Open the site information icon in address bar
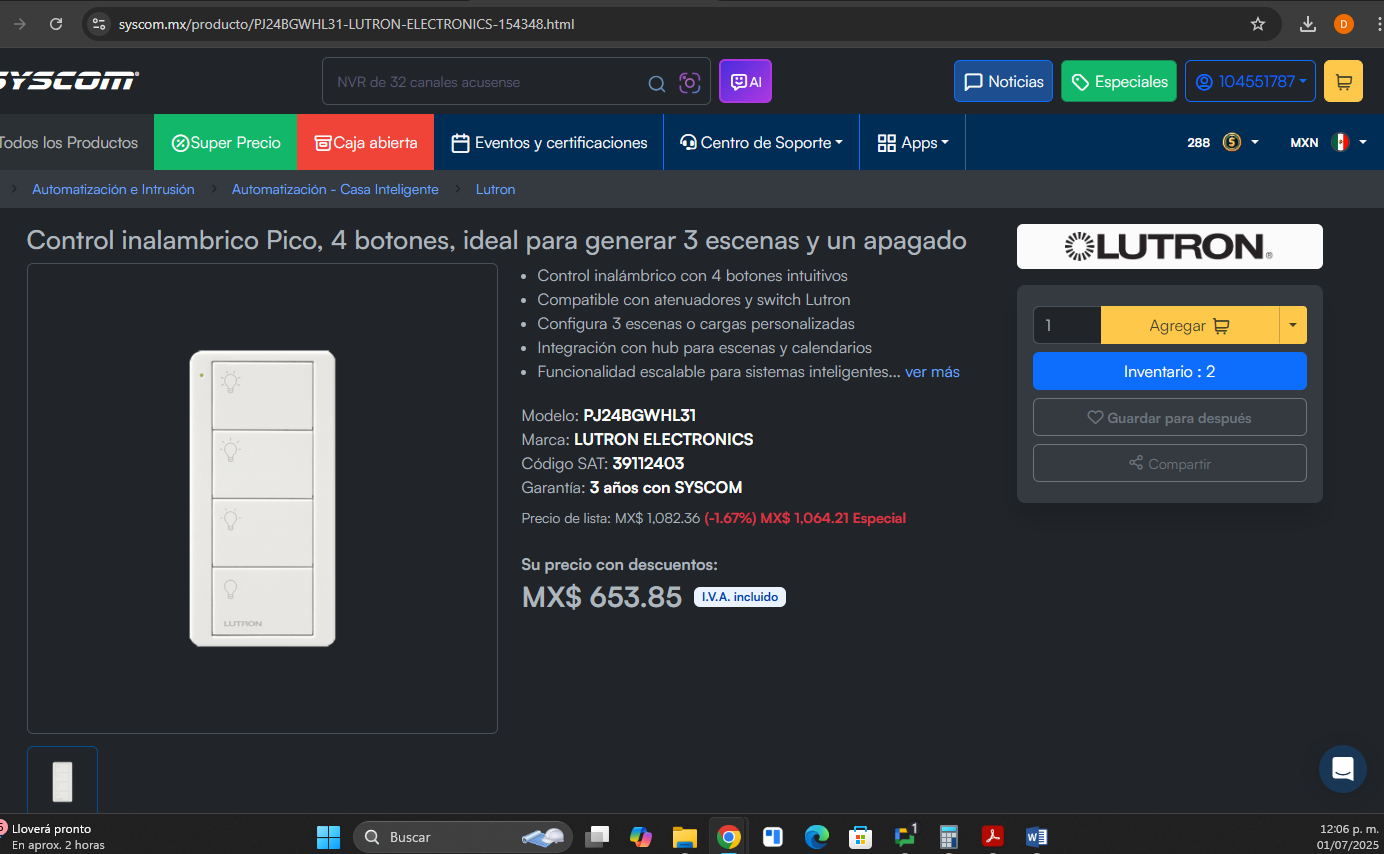The width and height of the screenshot is (1384, 854). point(98,24)
